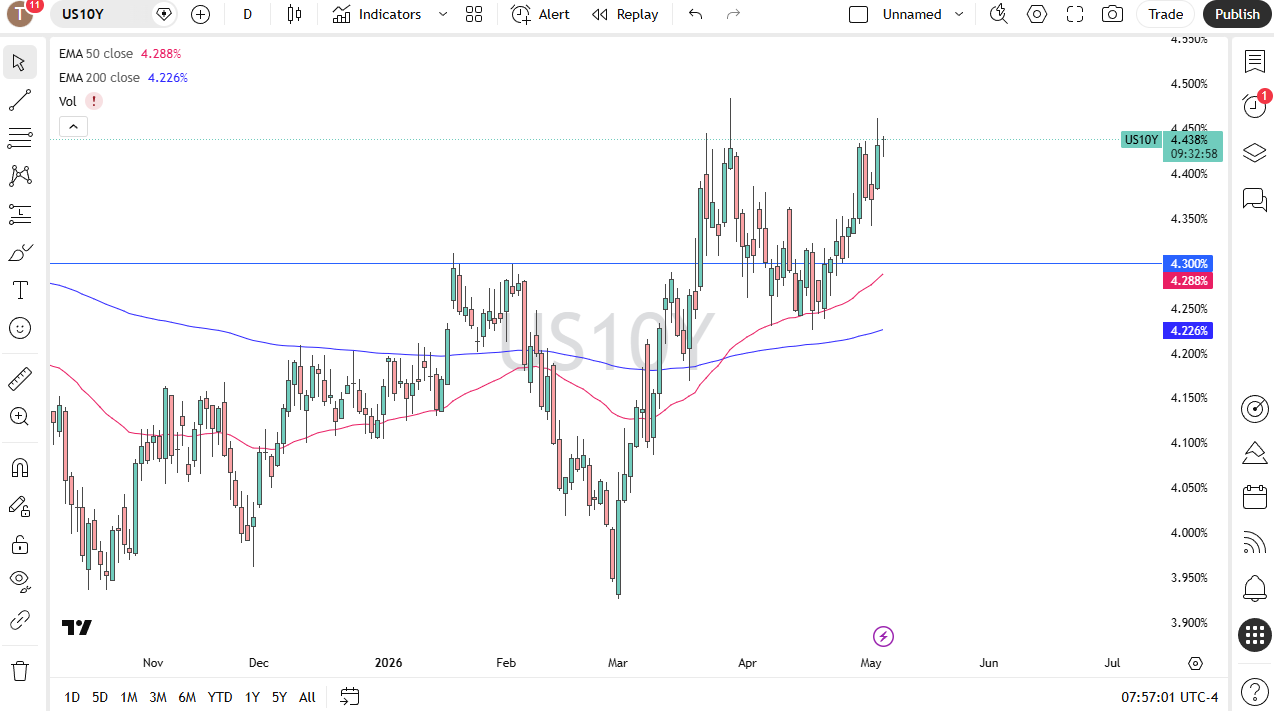
Task: Start bar Replay mode
Action: tap(625, 14)
